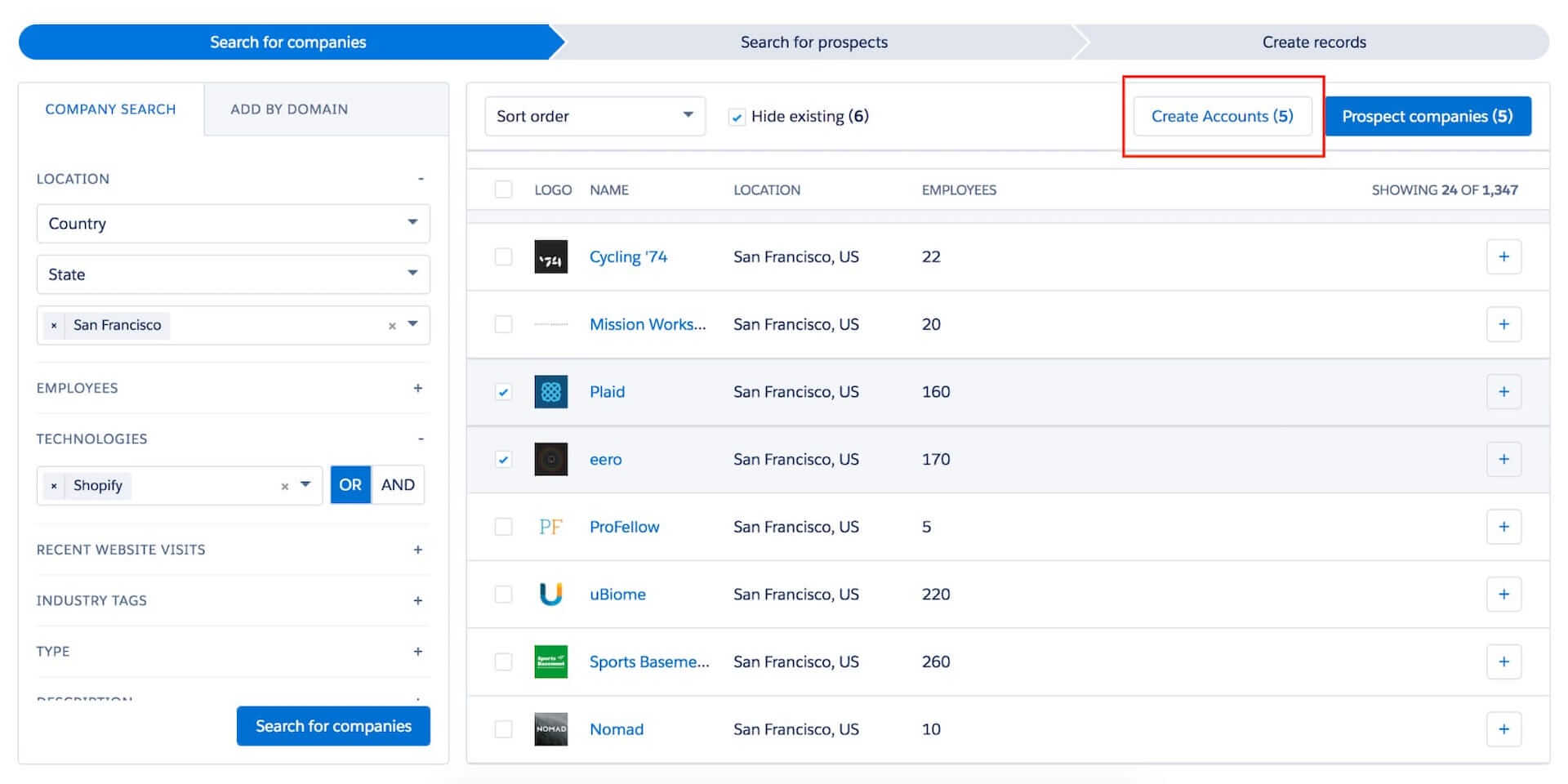This screenshot has width=1568, height=784.
Task: Select the AND technology operator
Action: click(x=398, y=485)
